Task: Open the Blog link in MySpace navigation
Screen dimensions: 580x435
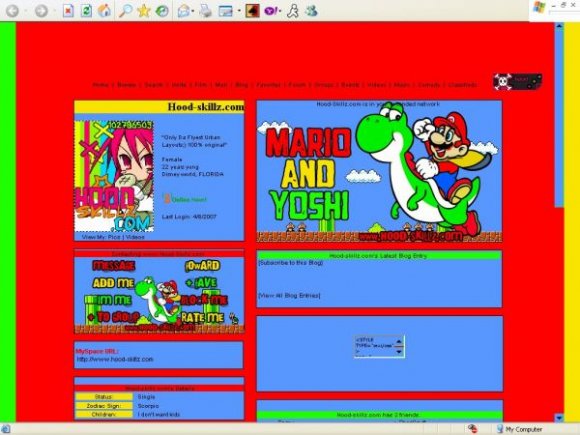Action: pyautogui.click(x=242, y=85)
